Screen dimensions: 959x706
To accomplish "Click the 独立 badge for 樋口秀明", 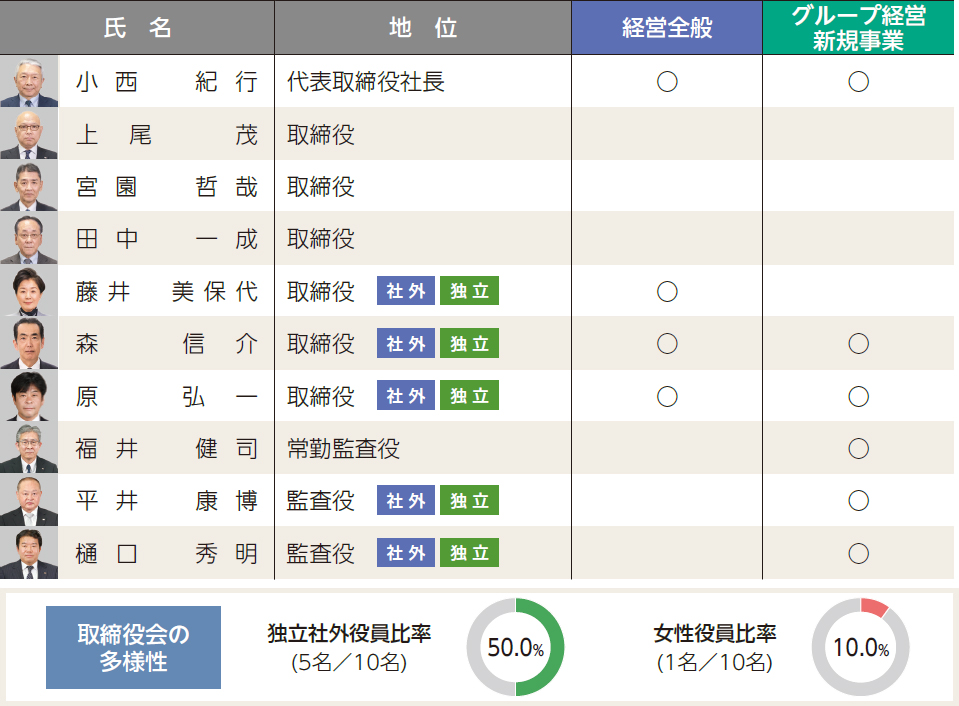I will pos(469,553).
